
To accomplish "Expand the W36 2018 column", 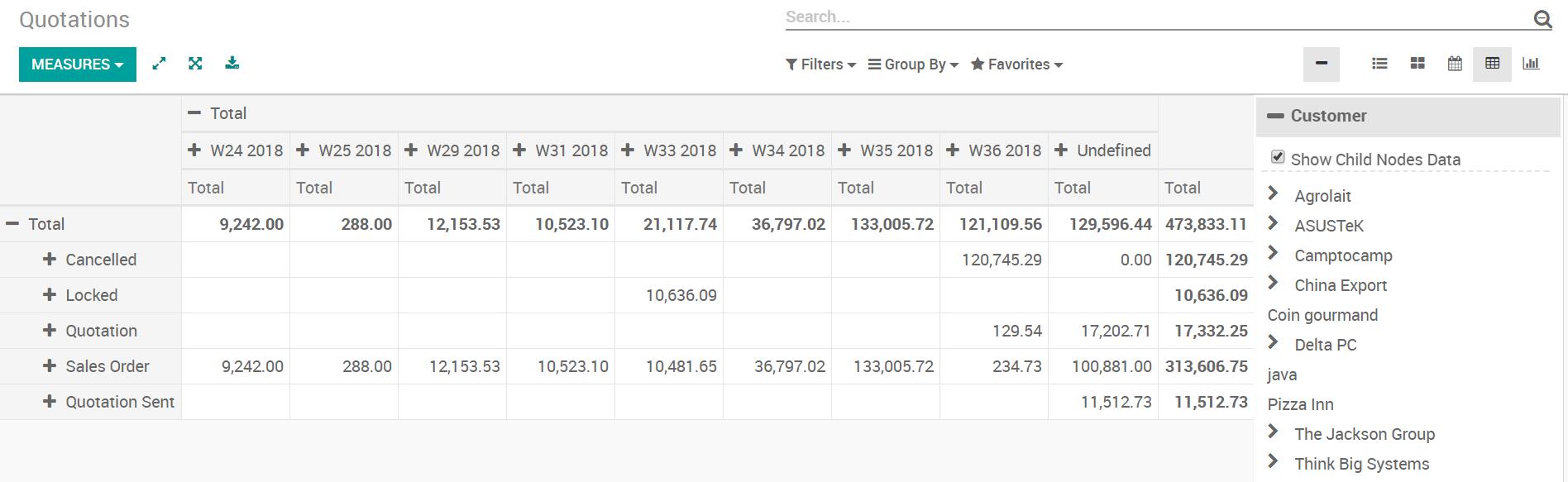I will 953,150.
